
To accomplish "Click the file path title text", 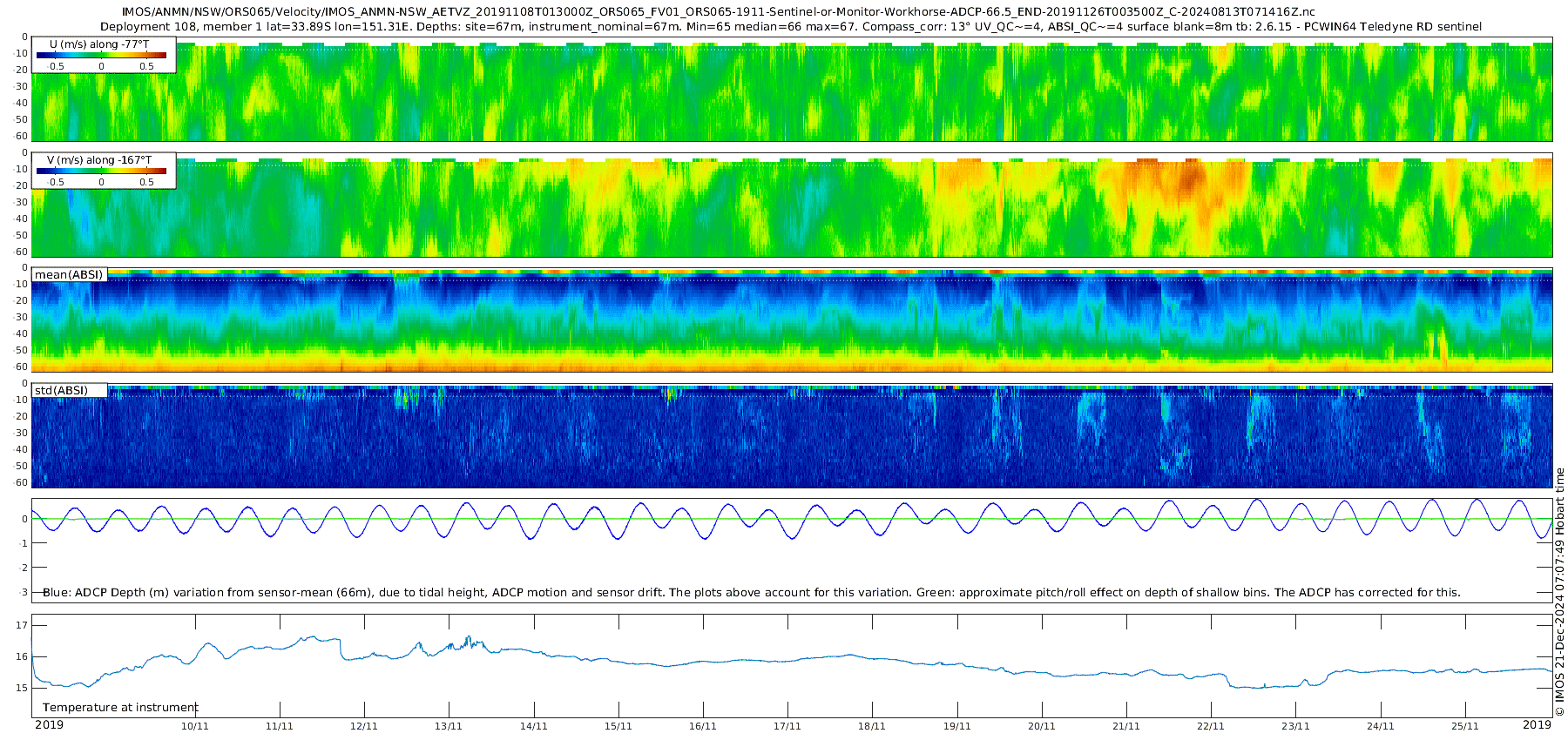I will point(719,12).
